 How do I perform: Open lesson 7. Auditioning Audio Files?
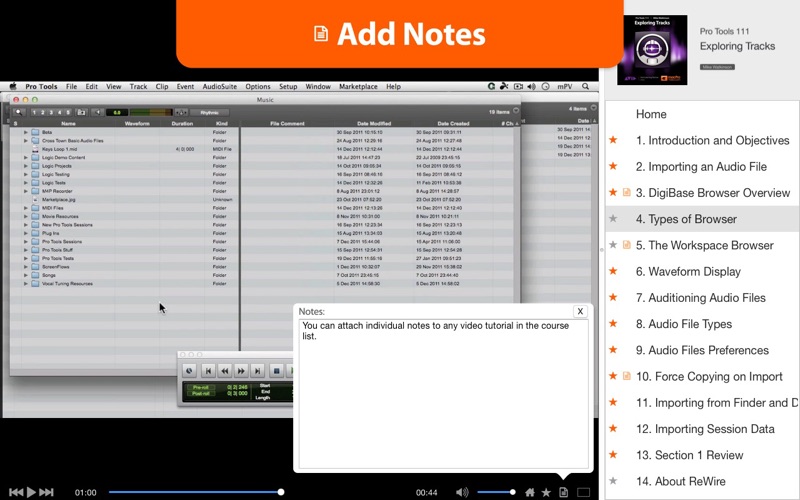(701, 297)
